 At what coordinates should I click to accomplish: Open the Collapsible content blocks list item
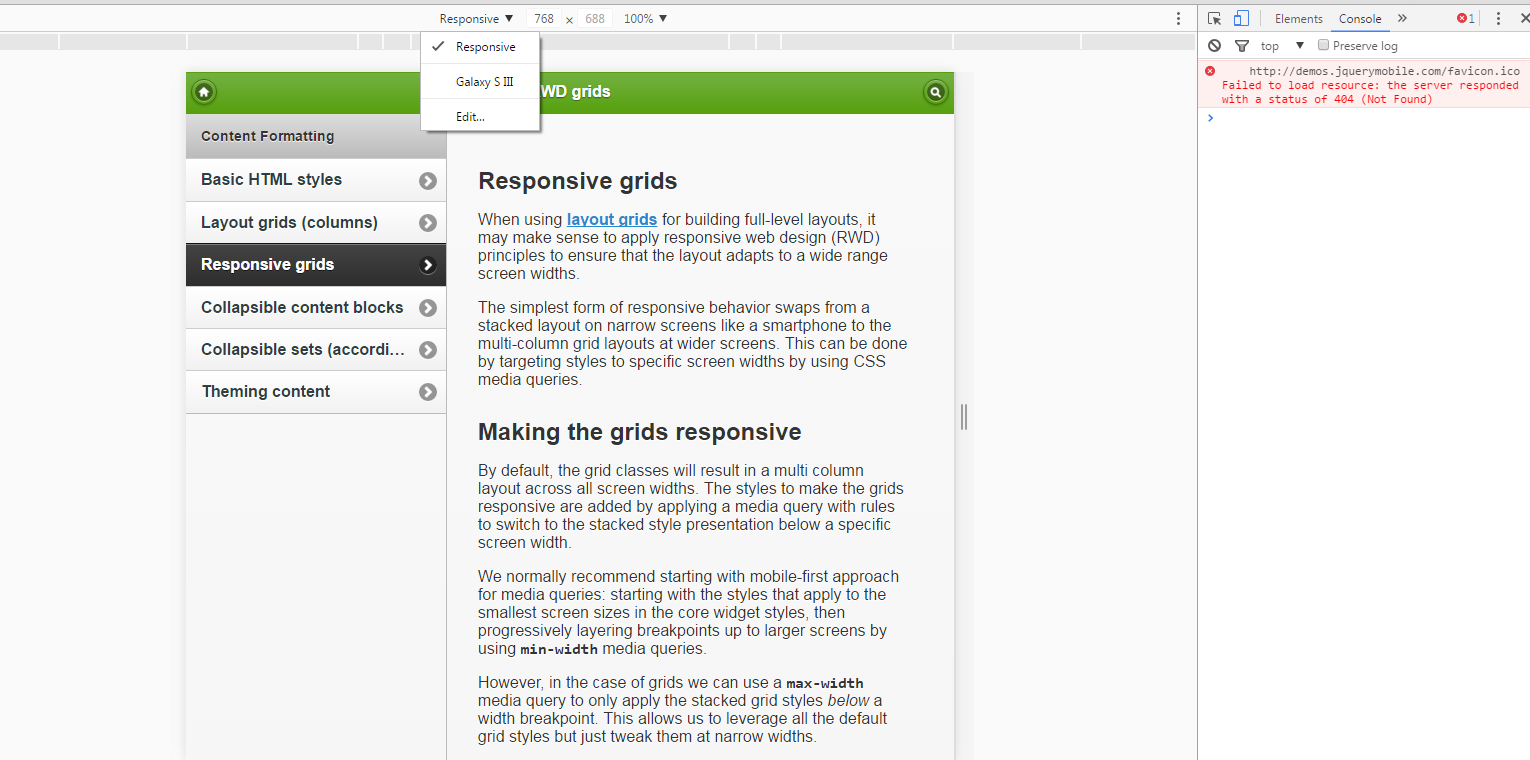pos(316,308)
